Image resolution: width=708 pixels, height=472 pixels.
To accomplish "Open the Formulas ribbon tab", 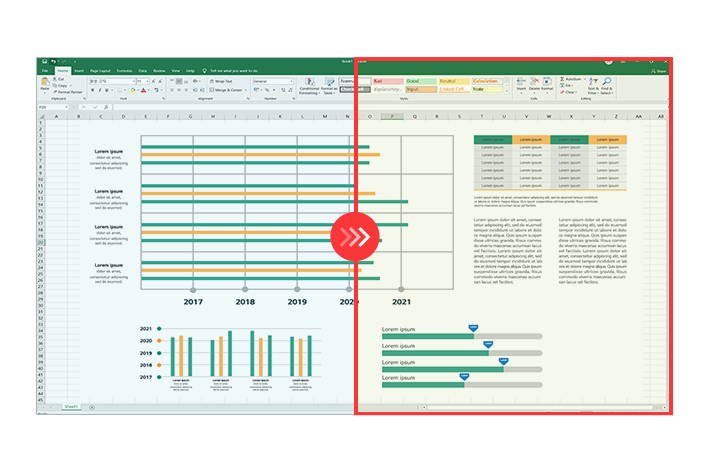I will tap(124, 71).
